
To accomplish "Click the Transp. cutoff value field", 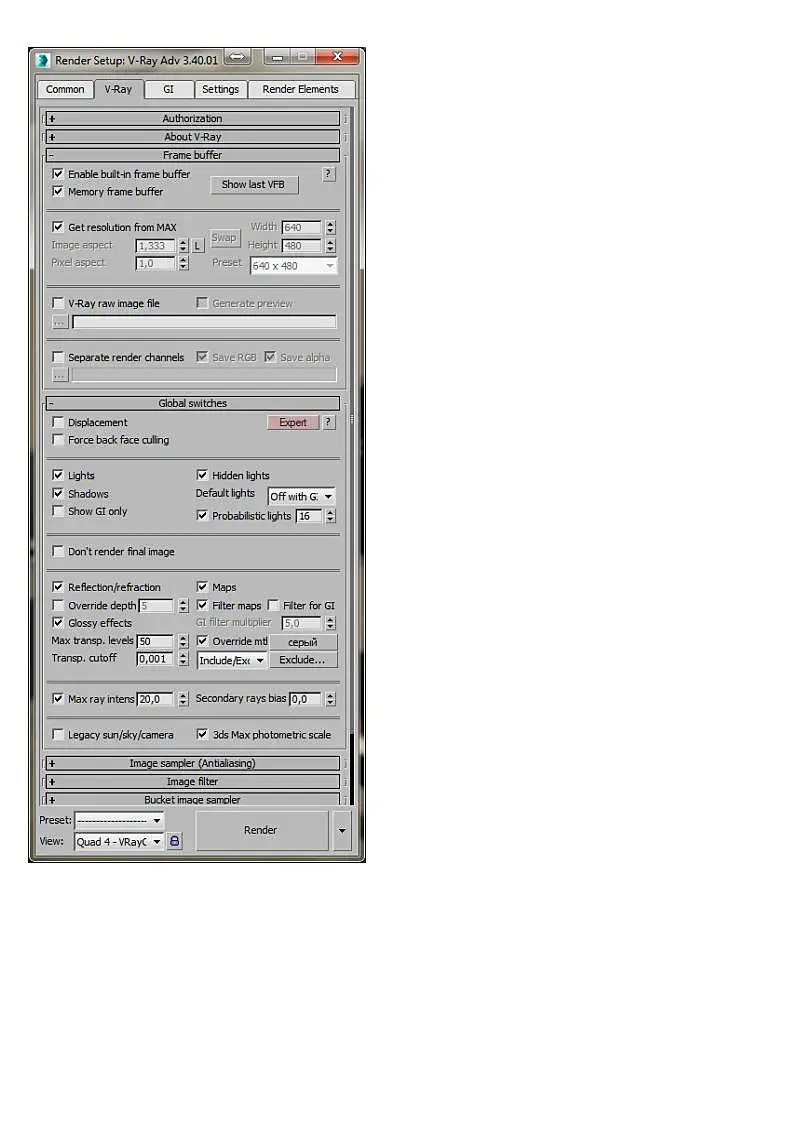I will pos(155,659).
